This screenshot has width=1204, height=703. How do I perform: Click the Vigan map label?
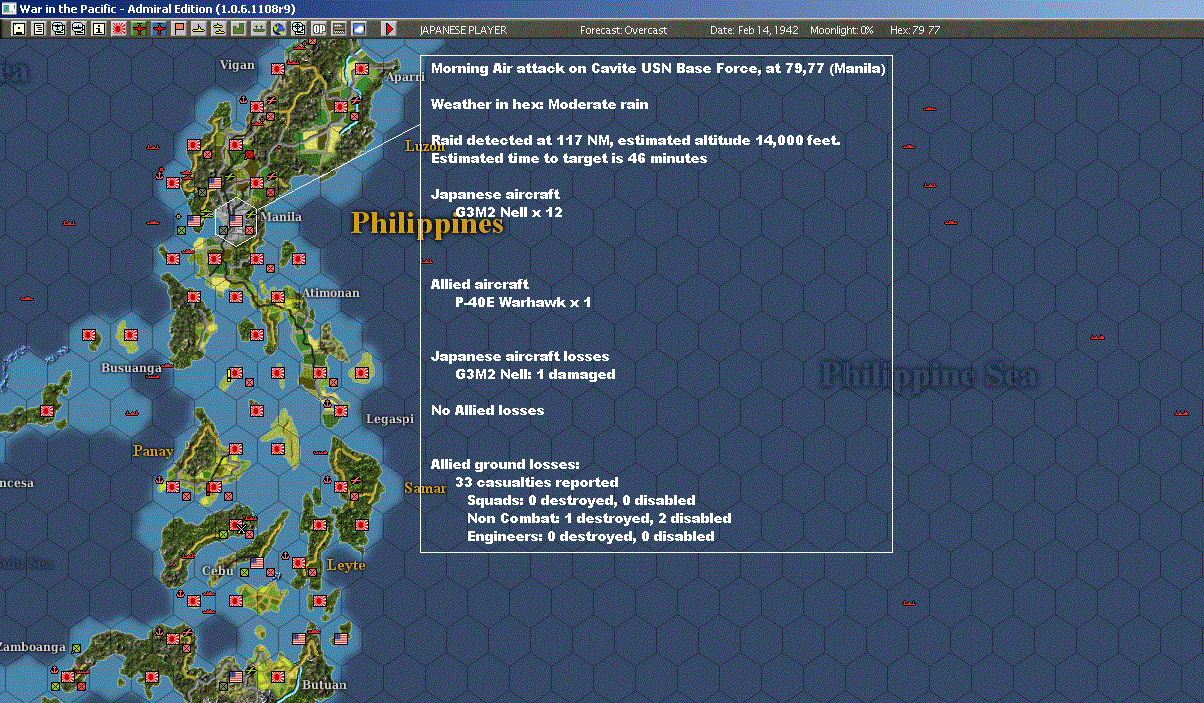coord(237,65)
